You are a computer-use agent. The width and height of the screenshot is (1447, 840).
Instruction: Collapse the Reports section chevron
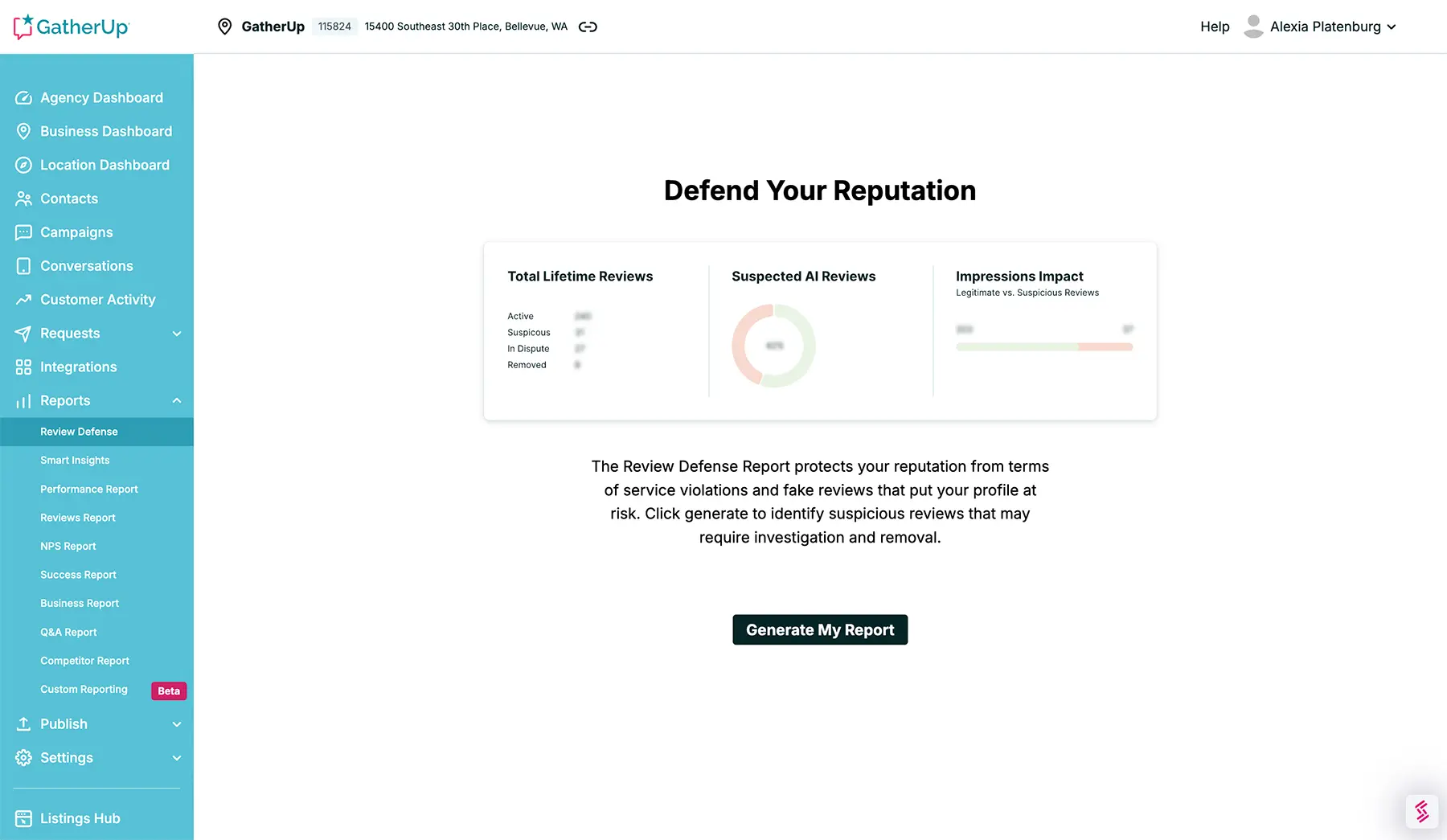177,401
